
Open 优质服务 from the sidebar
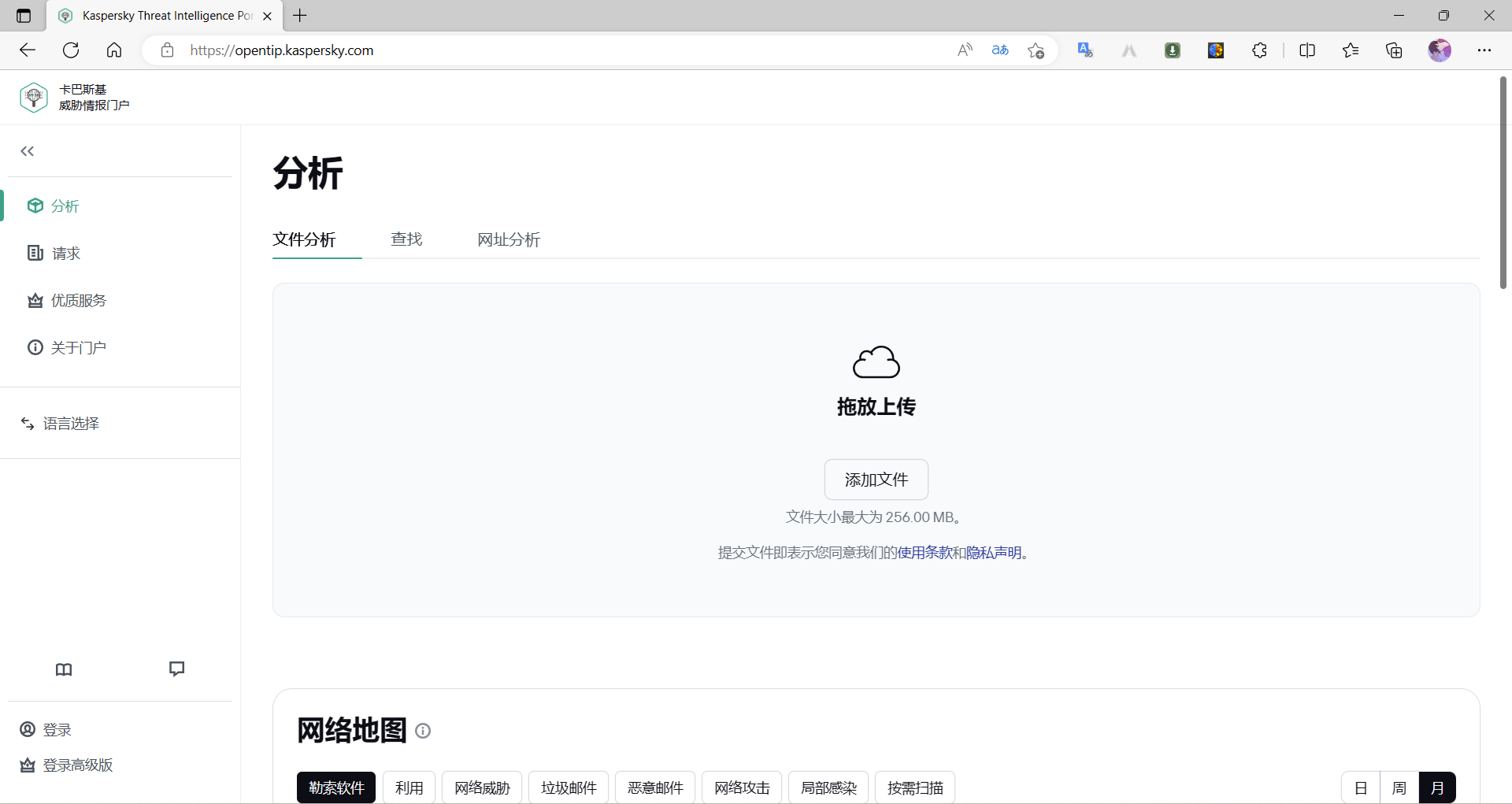tap(78, 299)
